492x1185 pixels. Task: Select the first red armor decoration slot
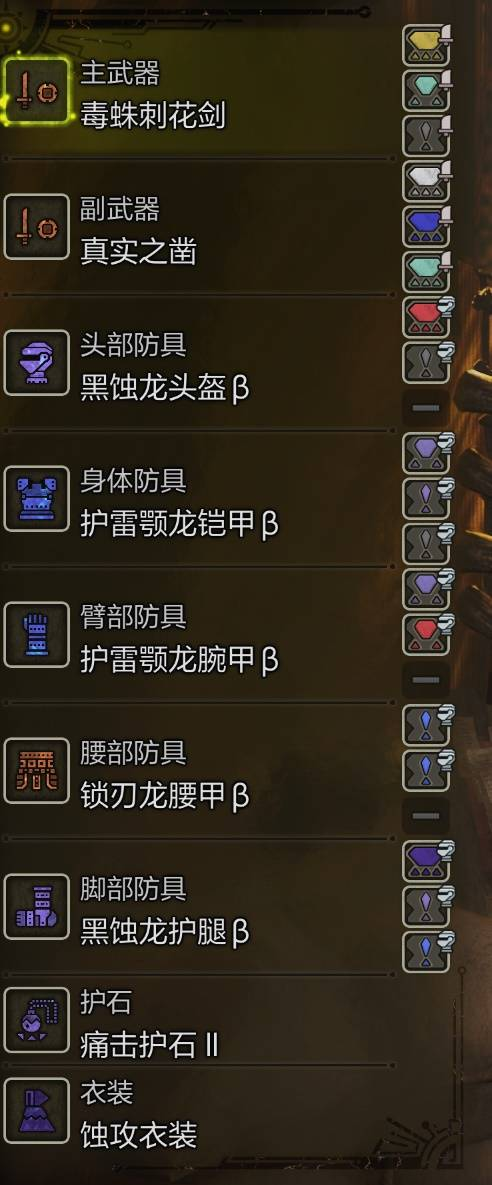(427, 317)
